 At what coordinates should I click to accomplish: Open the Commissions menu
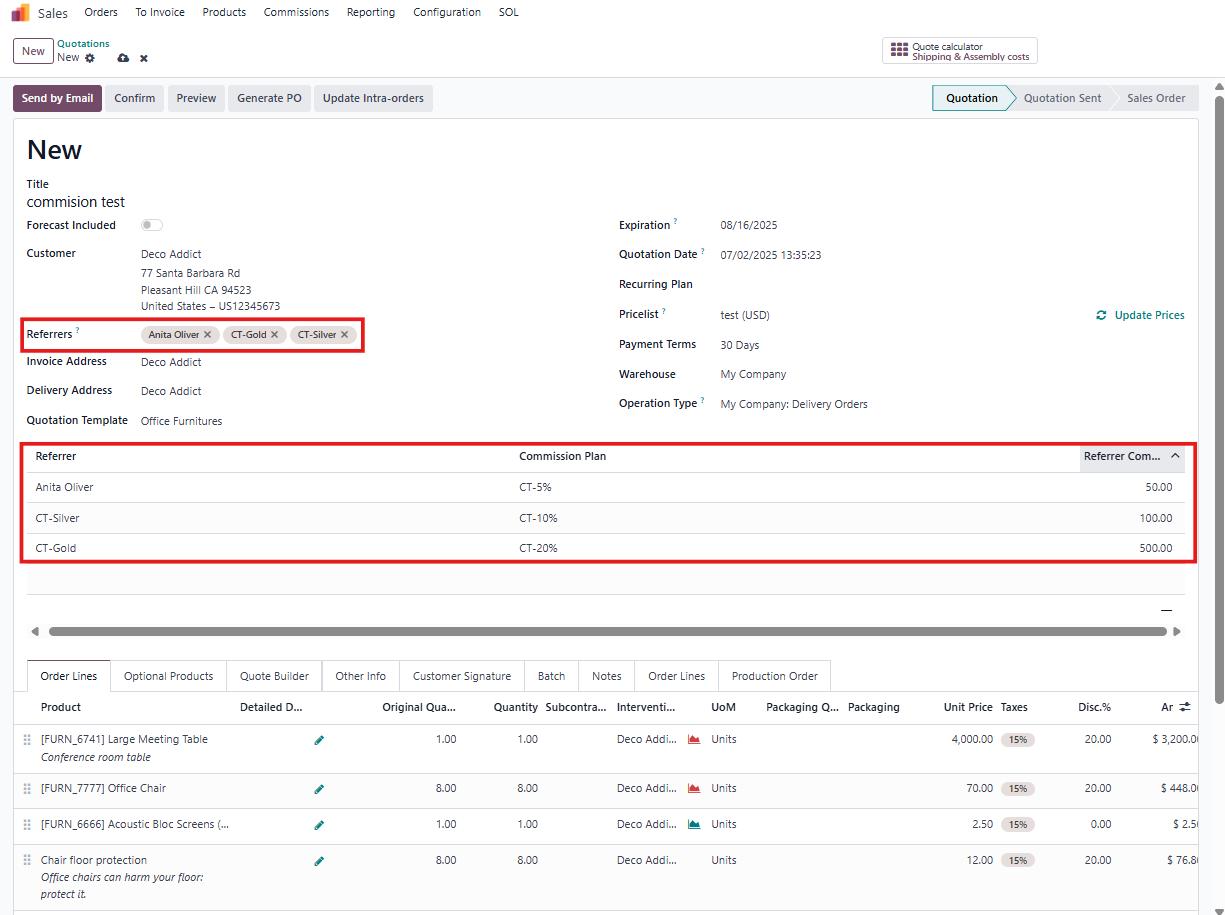pyautogui.click(x=296, y=12)
